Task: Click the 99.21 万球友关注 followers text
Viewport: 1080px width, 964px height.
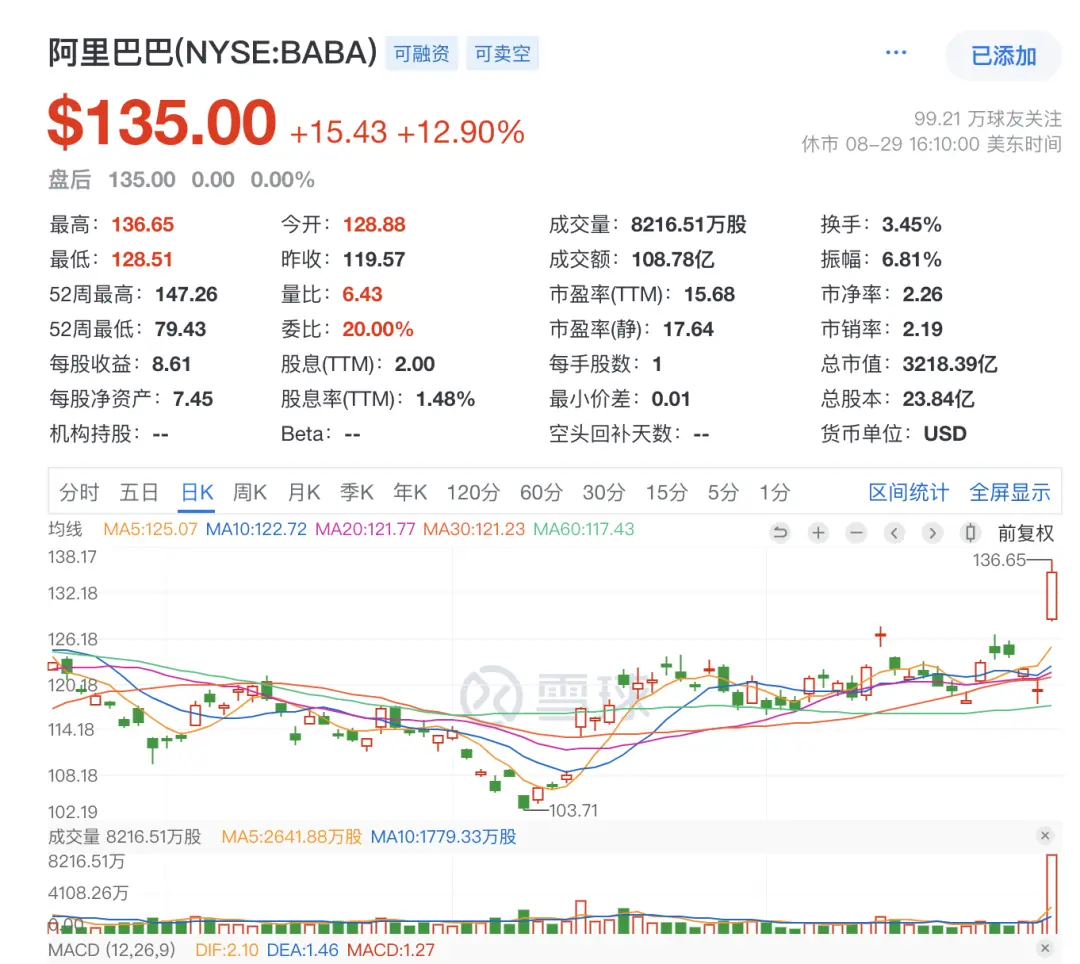Action: coord(988,118)
